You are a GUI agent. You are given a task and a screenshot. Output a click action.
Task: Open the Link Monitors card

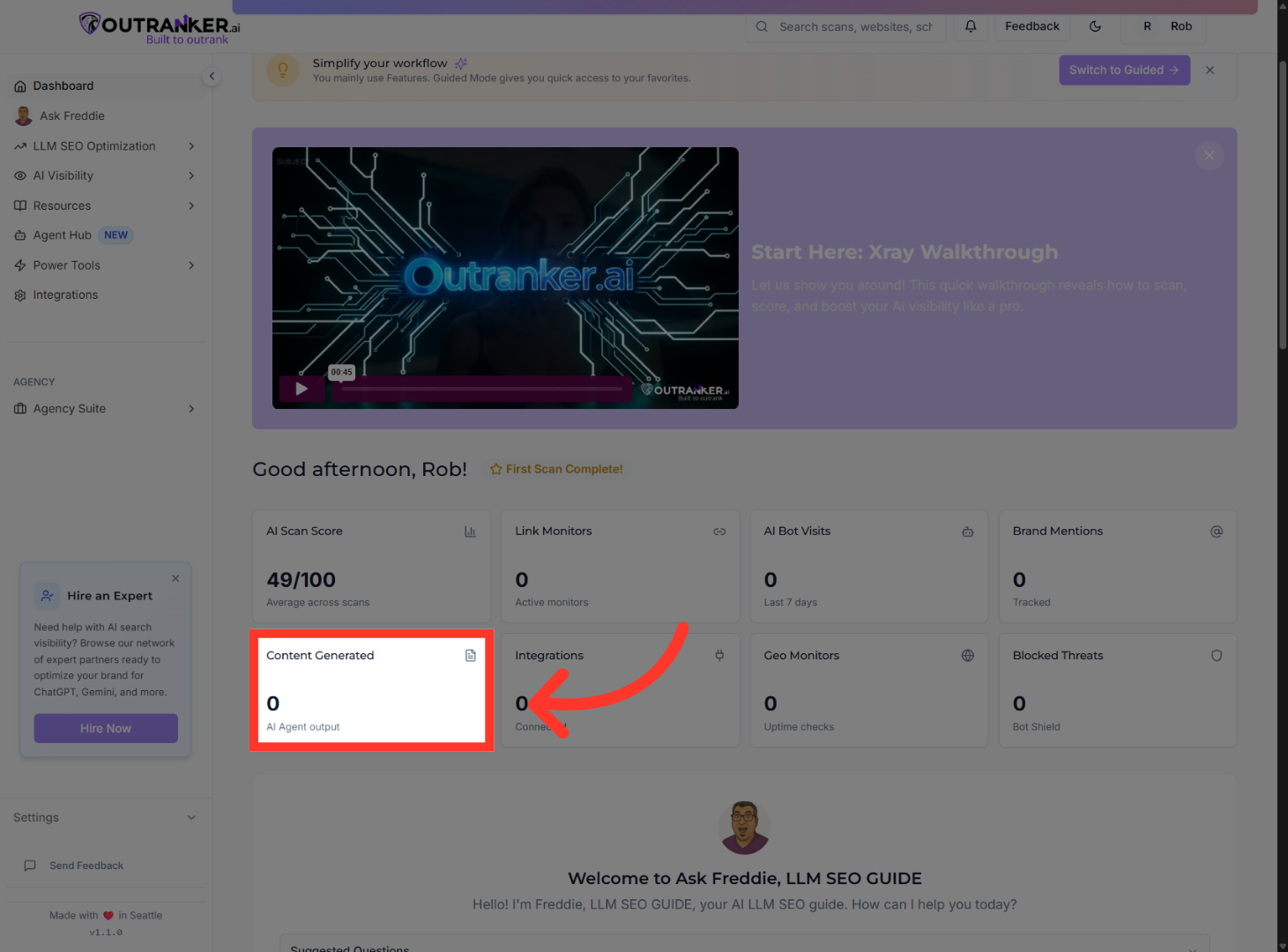tap(621, 566)
